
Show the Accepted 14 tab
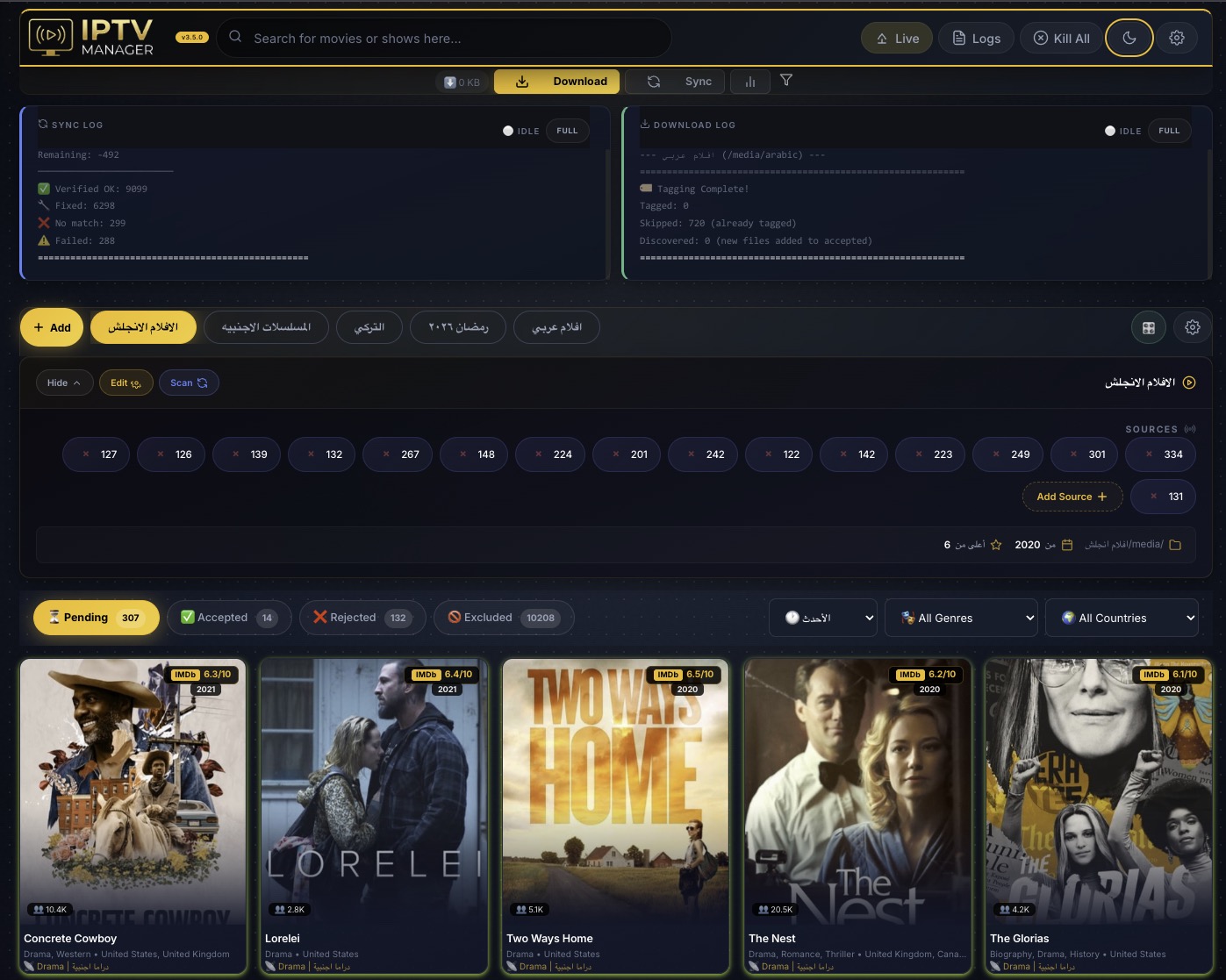229,618
